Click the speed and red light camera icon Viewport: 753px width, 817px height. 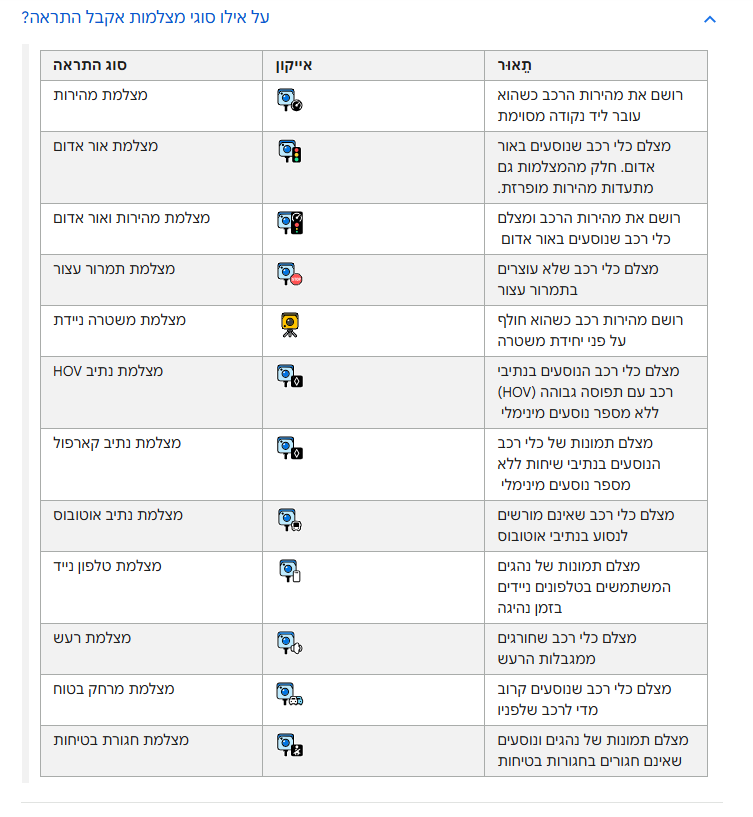[x=289, y=223]
